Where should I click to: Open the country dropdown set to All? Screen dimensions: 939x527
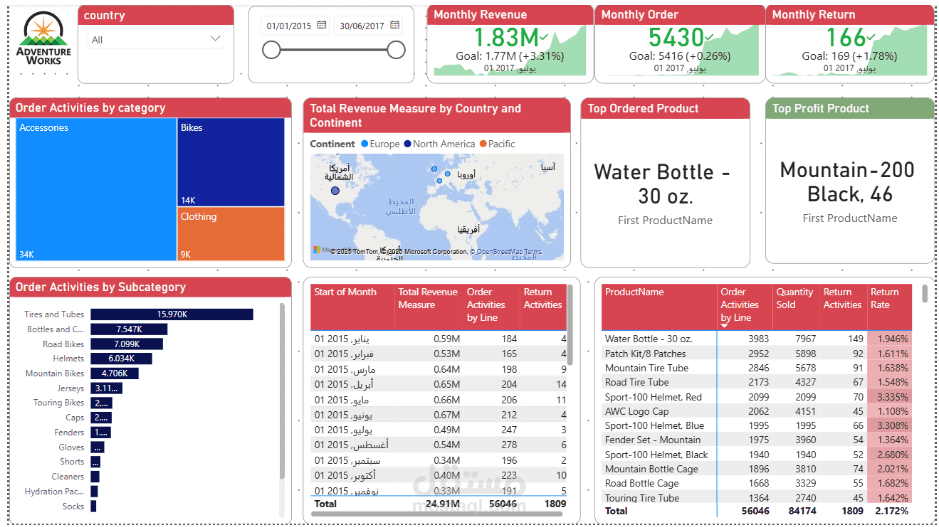click(x=155, y=40)
